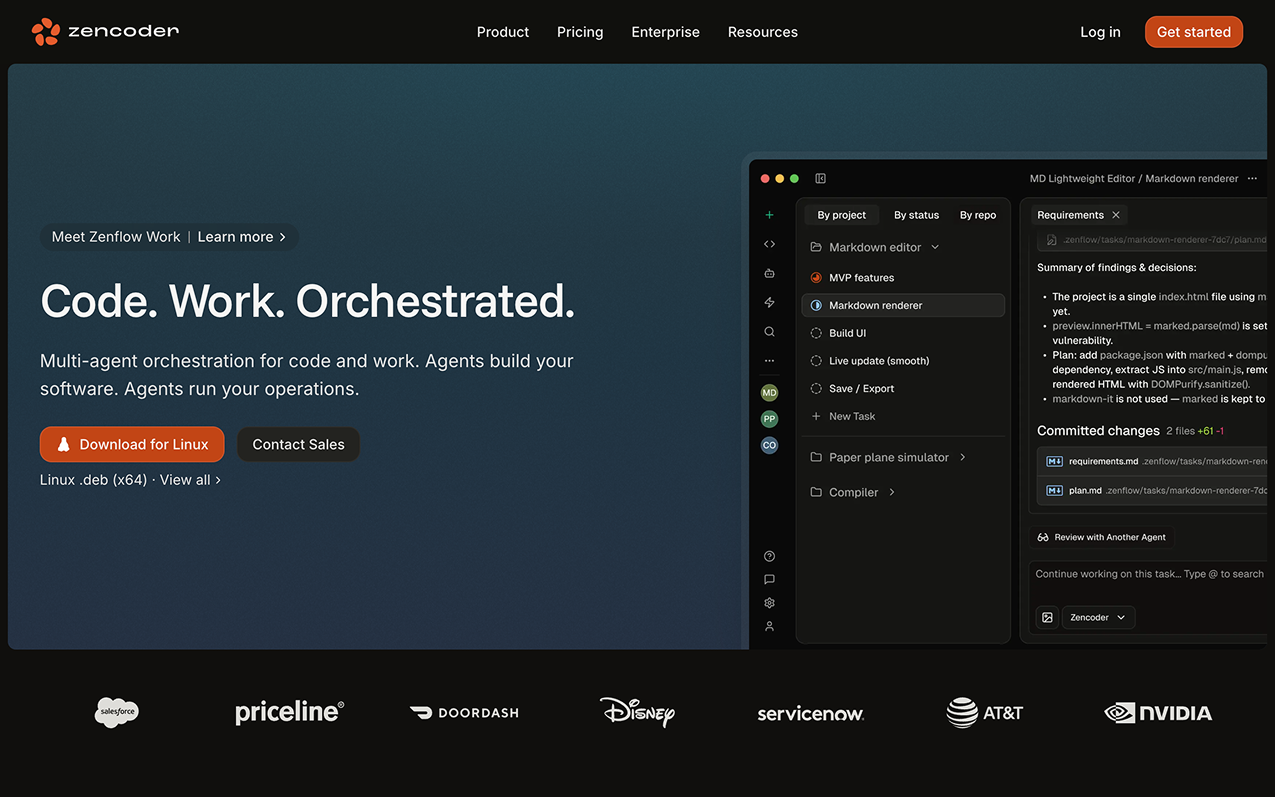Select the MVP features task
The image size is (1275, 797).
[903, 278]
